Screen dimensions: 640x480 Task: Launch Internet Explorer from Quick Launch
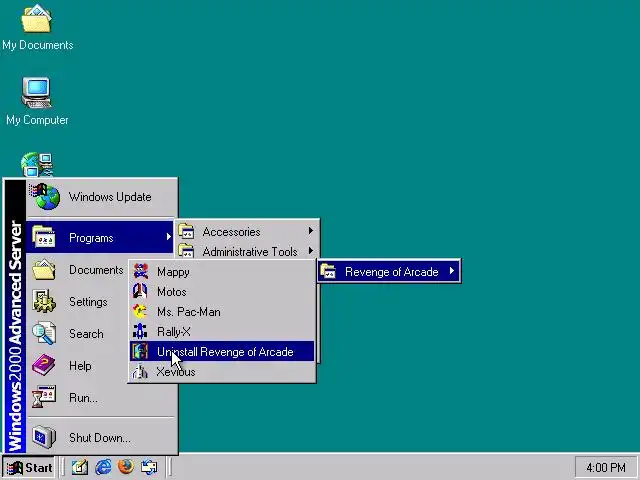103,467
